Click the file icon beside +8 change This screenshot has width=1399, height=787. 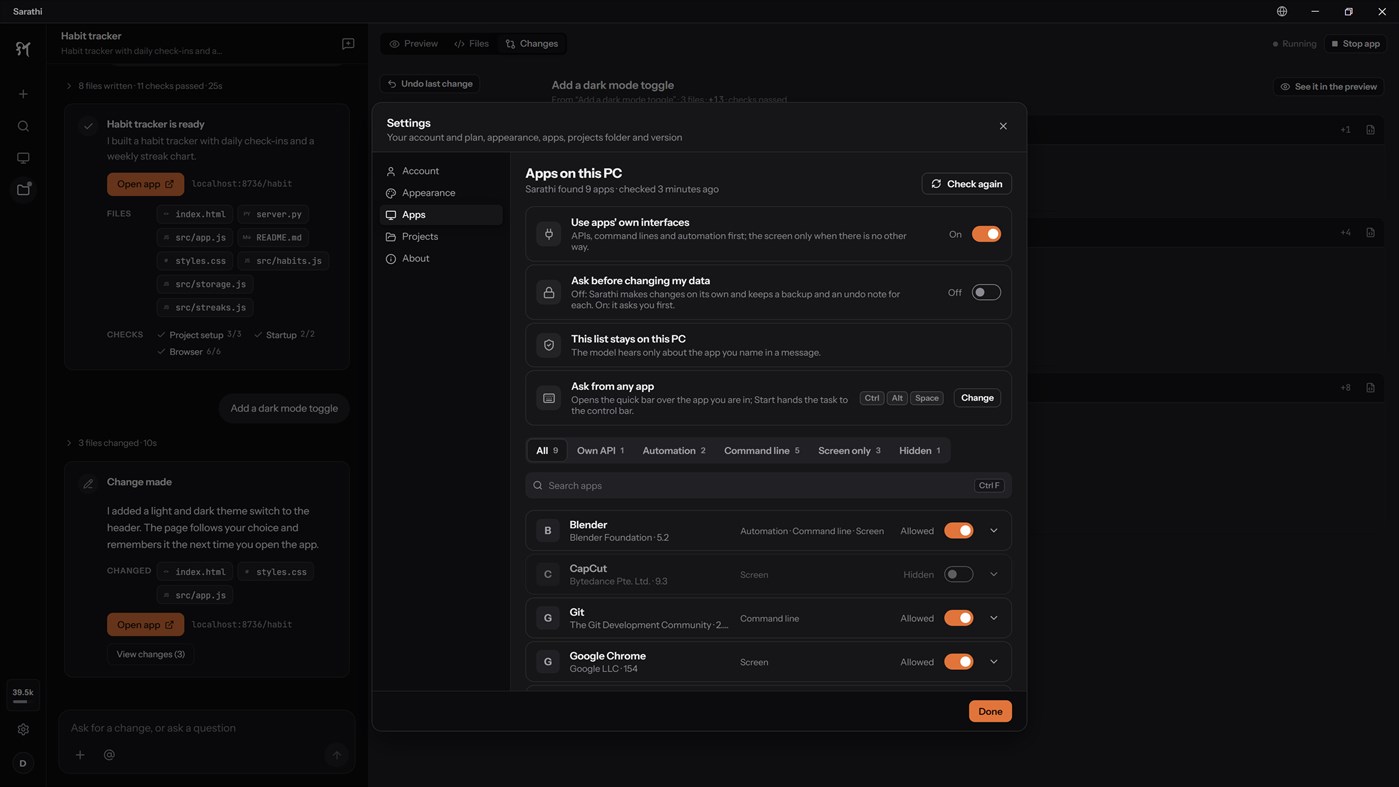pos(1370,388)
